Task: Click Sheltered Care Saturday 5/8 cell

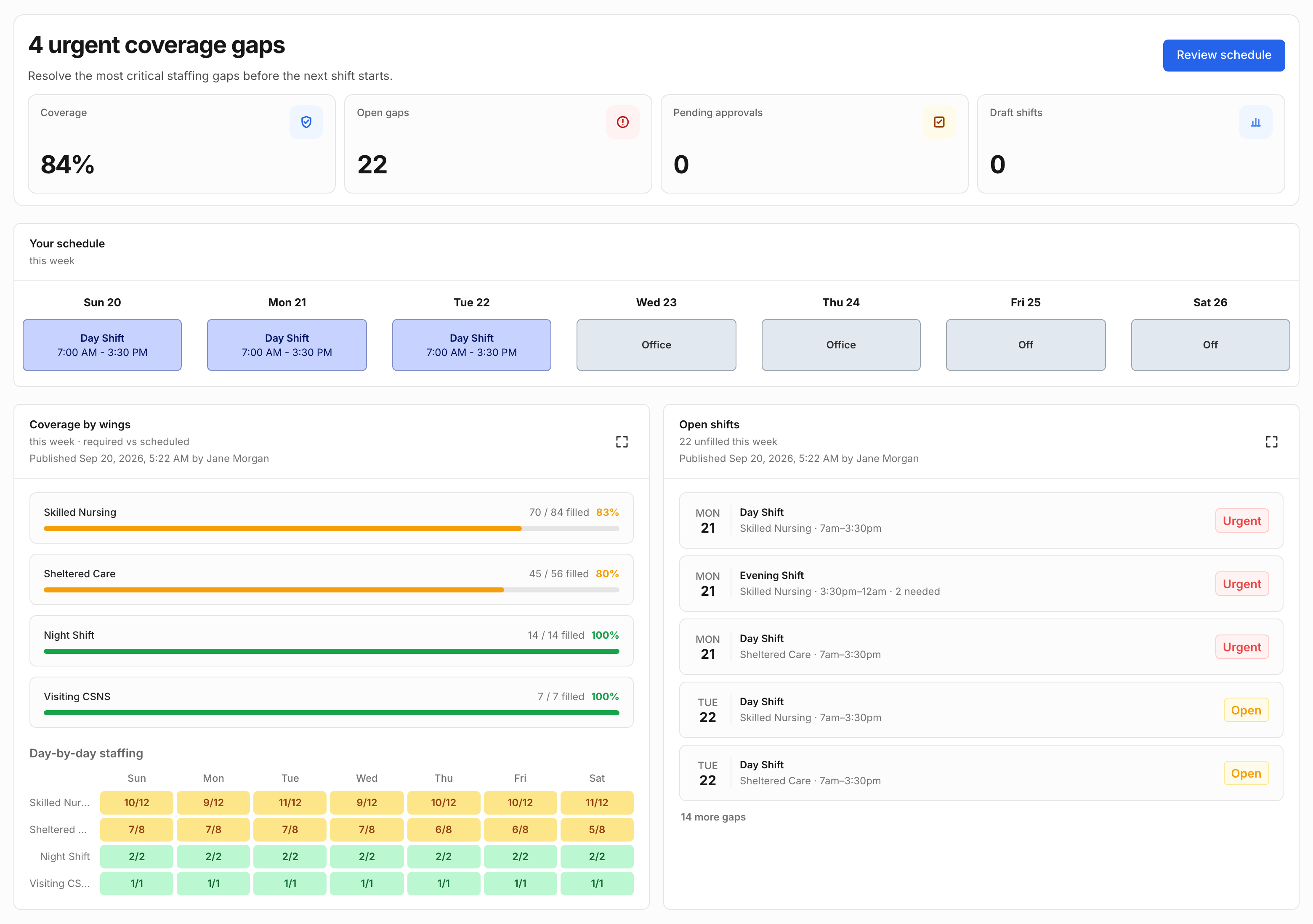Action: point(597,830)
